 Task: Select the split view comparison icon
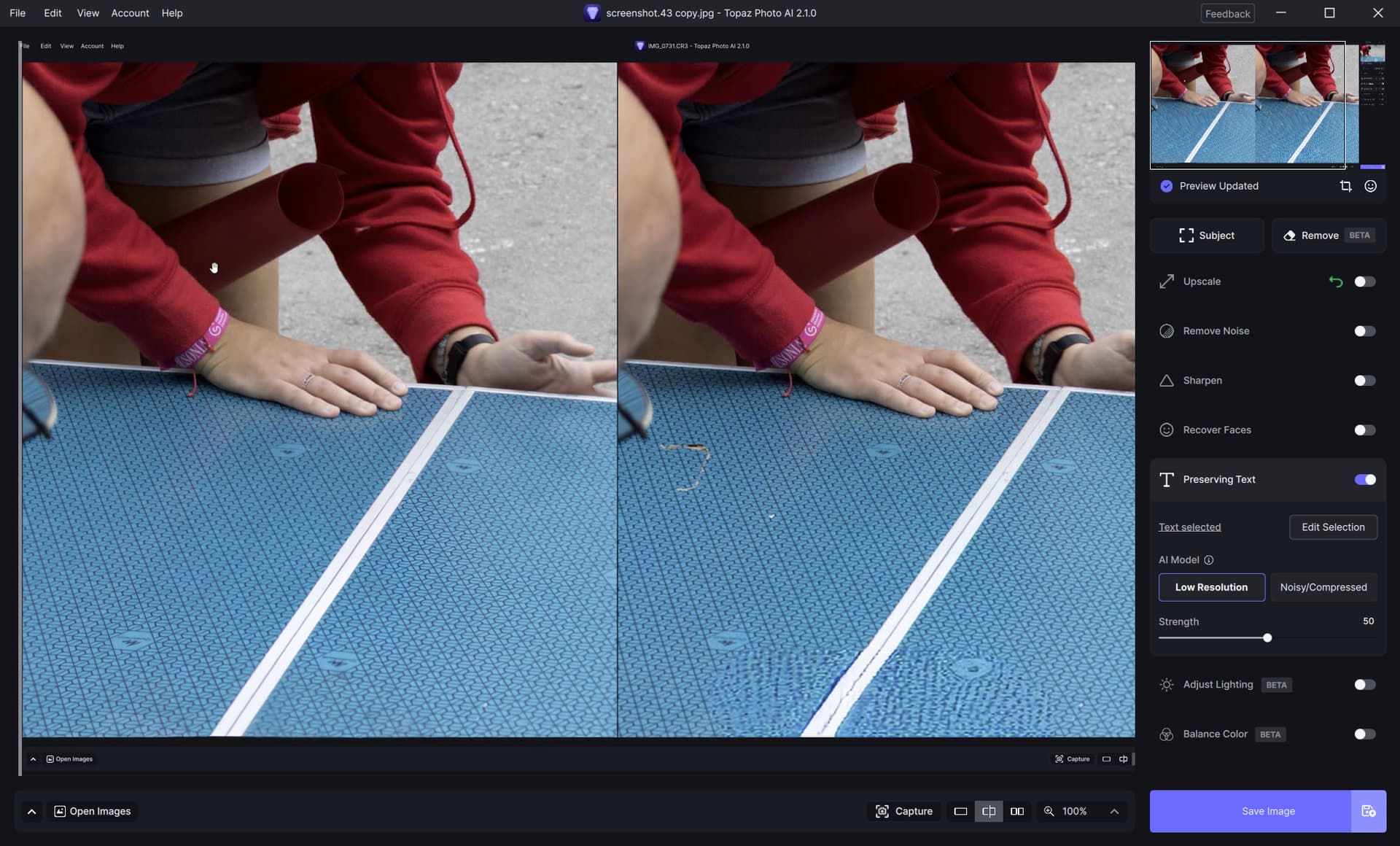click(989, 811)
